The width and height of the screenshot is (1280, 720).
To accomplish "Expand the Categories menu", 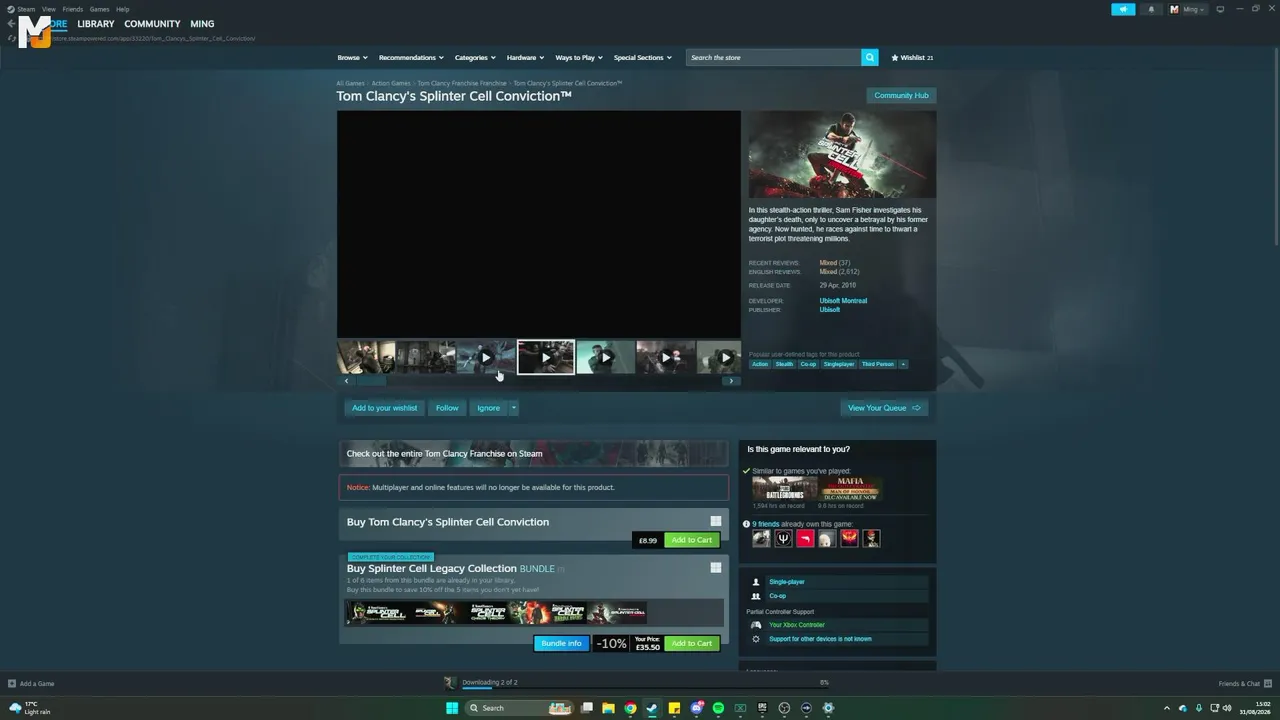I will click(475, 58).
